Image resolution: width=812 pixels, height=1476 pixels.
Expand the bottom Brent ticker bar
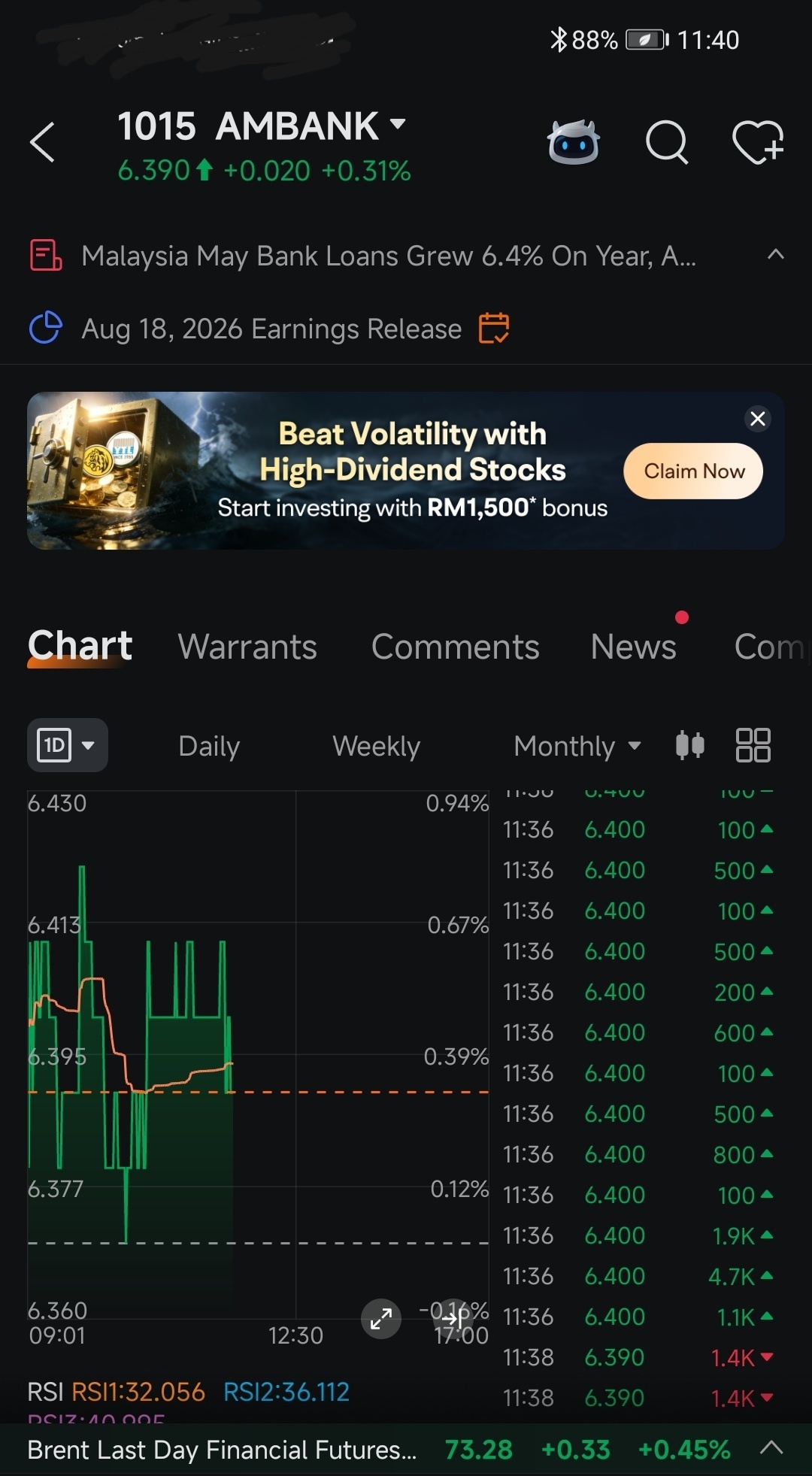771,1448
